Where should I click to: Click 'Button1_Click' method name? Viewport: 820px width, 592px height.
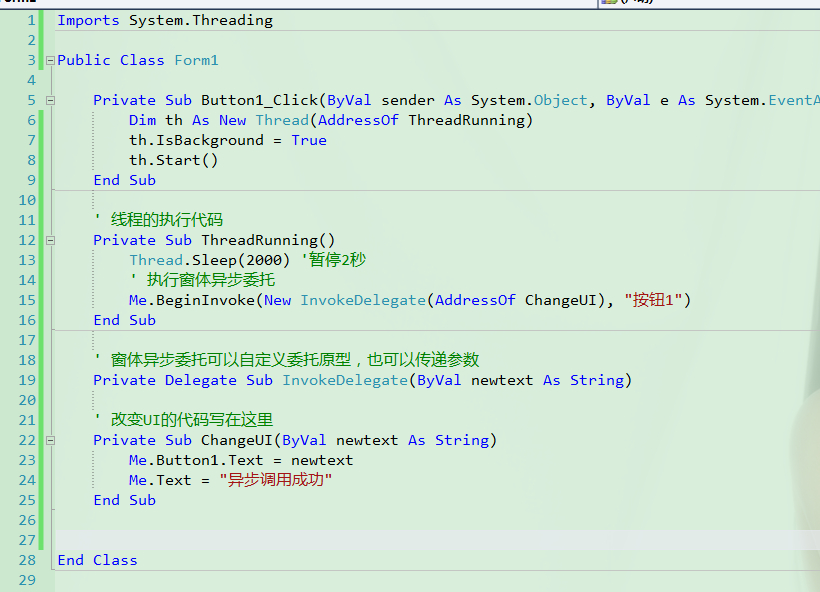pyautogui.click(x=260, y=100)
